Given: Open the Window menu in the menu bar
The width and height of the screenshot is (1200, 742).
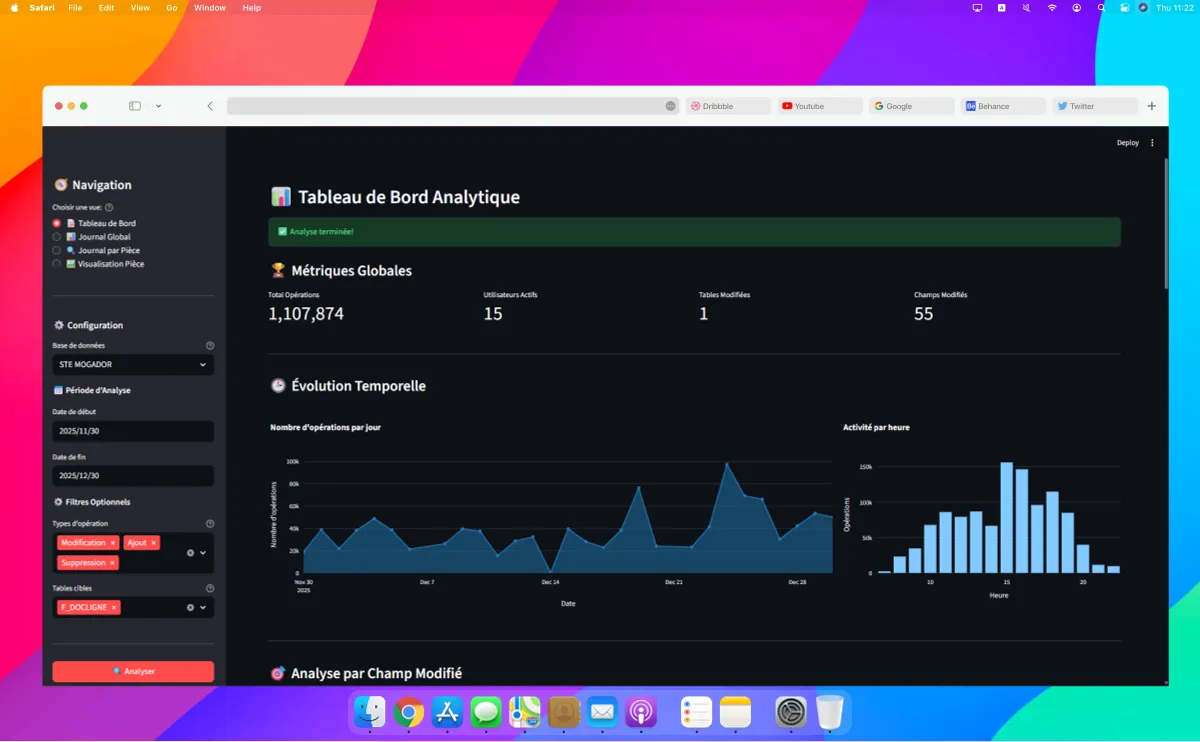Looking at the screenshot, I should click(209, 7).
